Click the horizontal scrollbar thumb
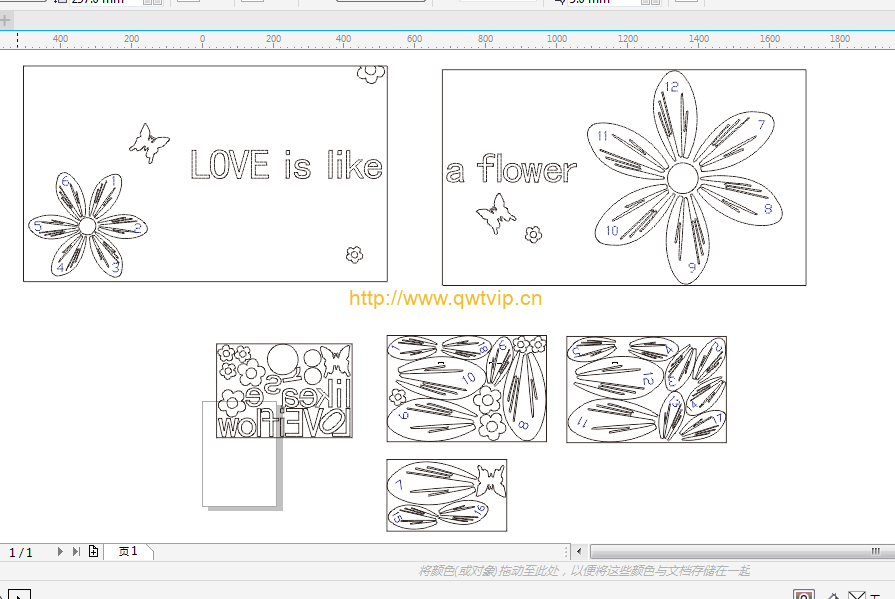895x599 pixels. pos(742,552)
